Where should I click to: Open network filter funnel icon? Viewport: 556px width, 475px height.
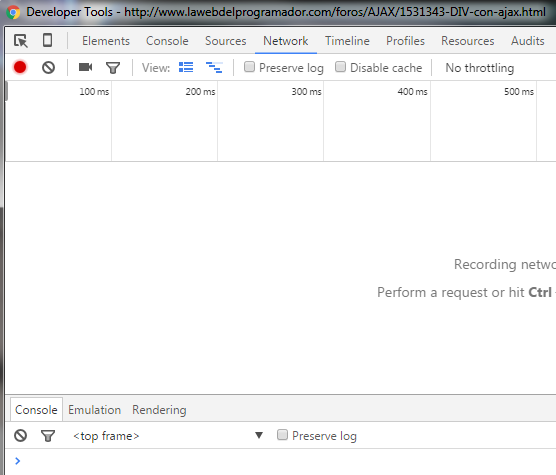coord(113,68)
